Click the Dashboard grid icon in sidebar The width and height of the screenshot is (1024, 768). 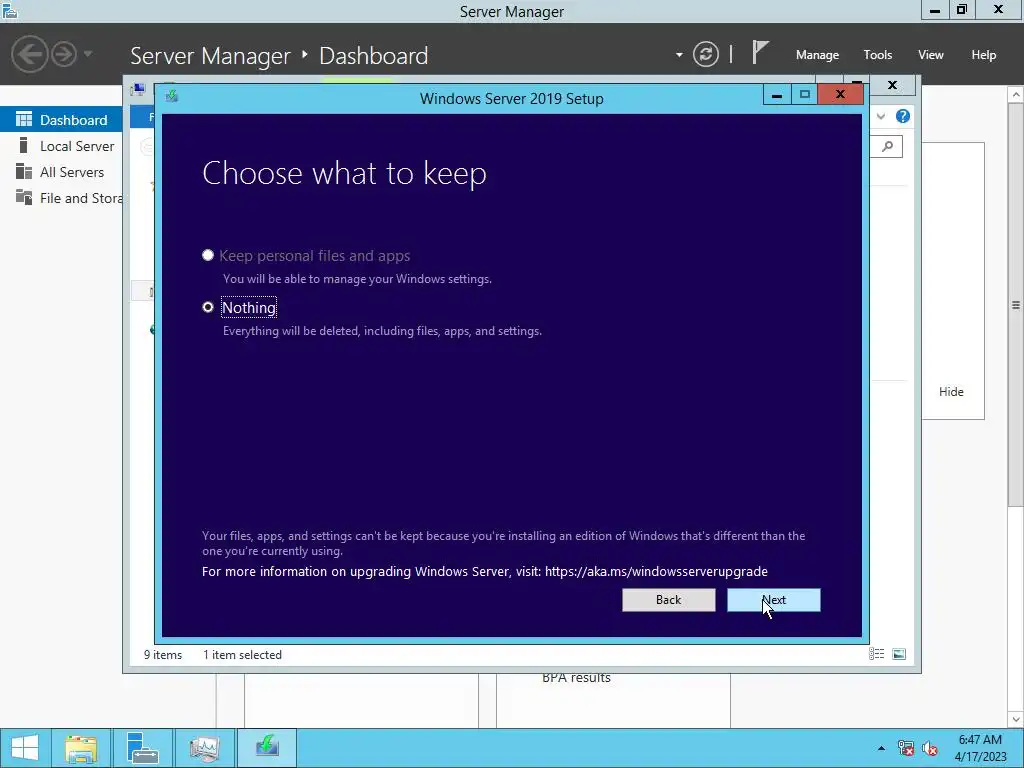point(24,119)
